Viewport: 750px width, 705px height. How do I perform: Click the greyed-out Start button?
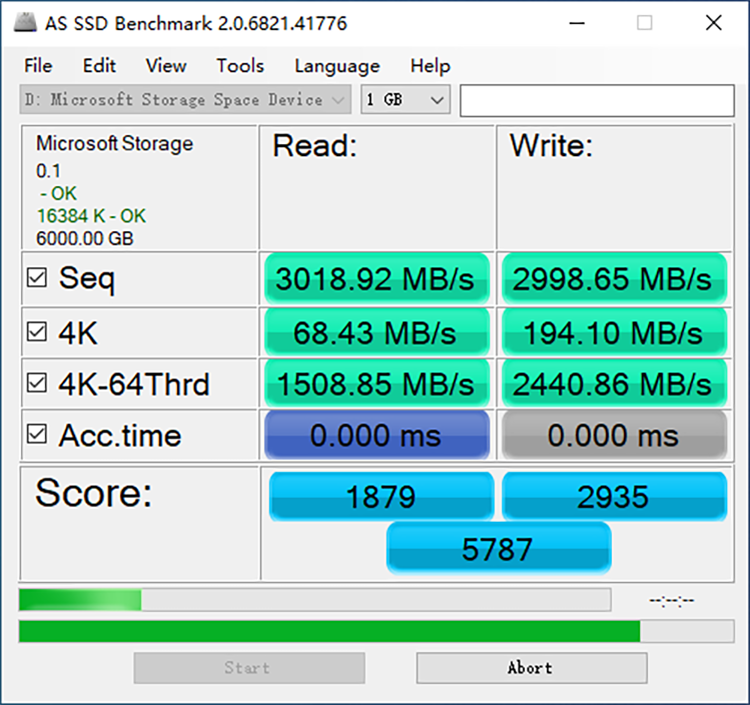(249, 668)
